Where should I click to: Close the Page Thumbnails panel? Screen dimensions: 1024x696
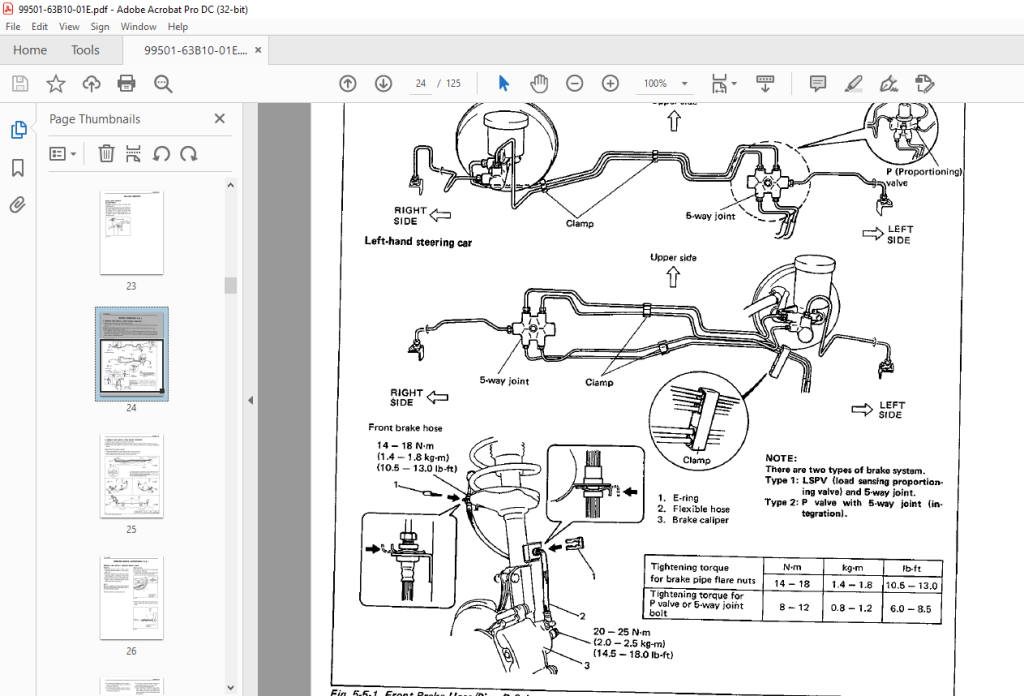(x=219, y=118)
